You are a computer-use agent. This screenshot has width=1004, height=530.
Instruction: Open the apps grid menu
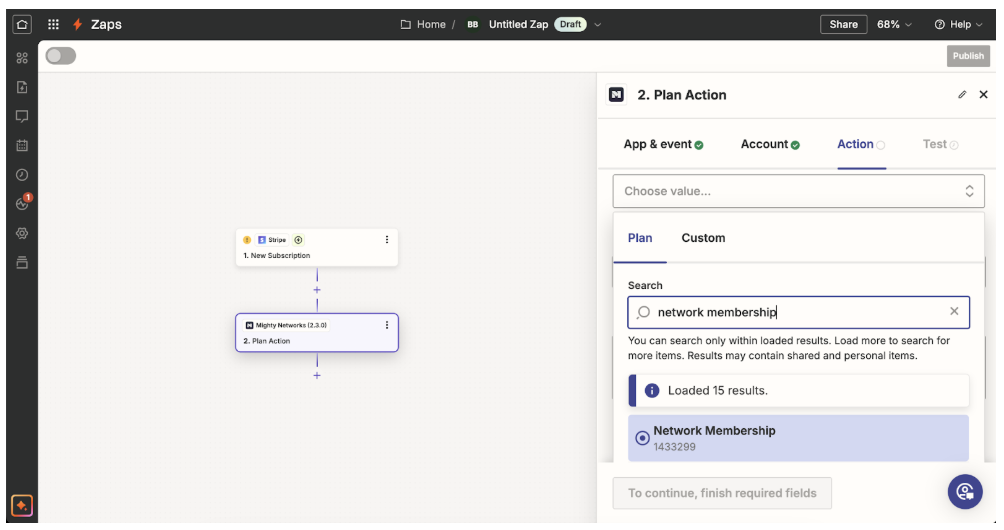(x=54, y=24)
